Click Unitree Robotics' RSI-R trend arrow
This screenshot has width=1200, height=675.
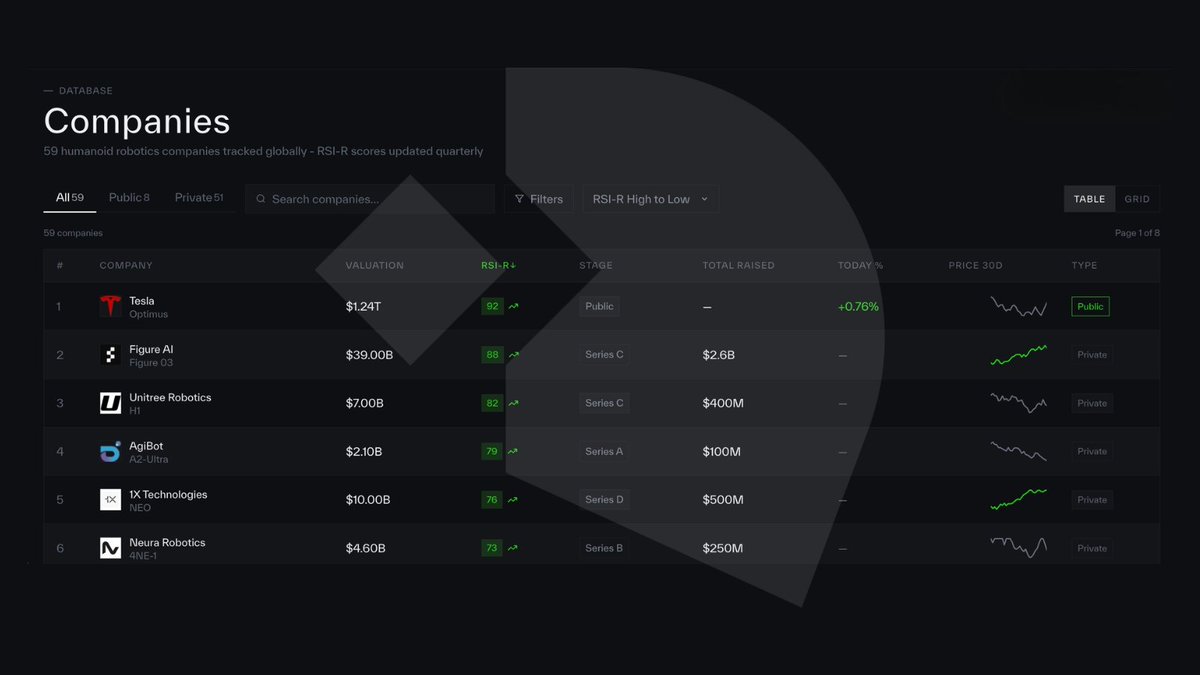pos(513,403)
